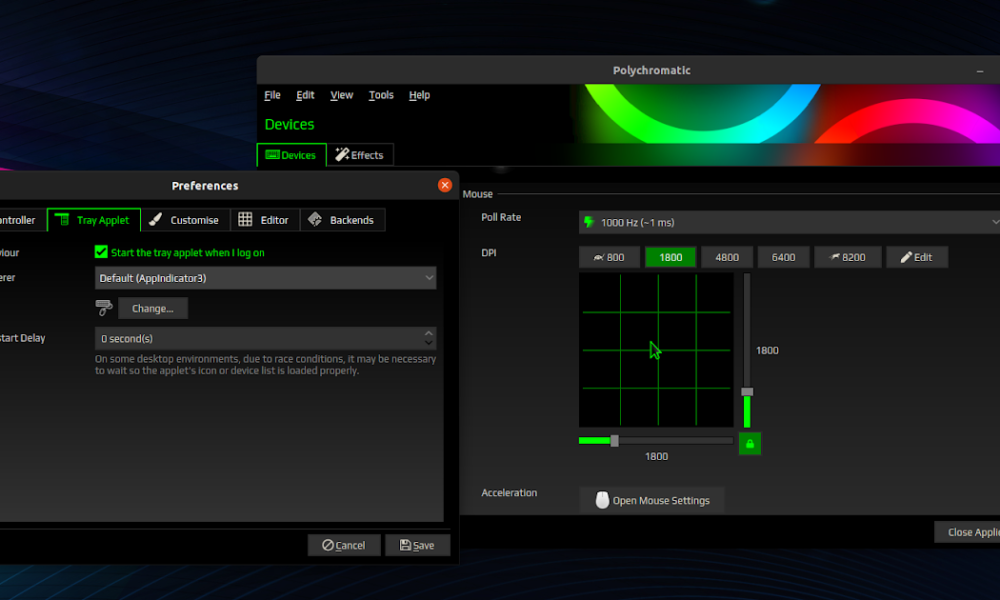Click the Change... icon button
1000x600 pixels.
tap(153, 309)
